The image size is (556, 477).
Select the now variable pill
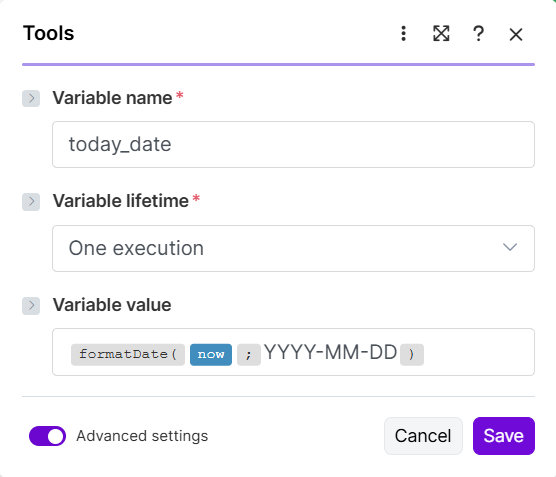click(x=211, y=354)
